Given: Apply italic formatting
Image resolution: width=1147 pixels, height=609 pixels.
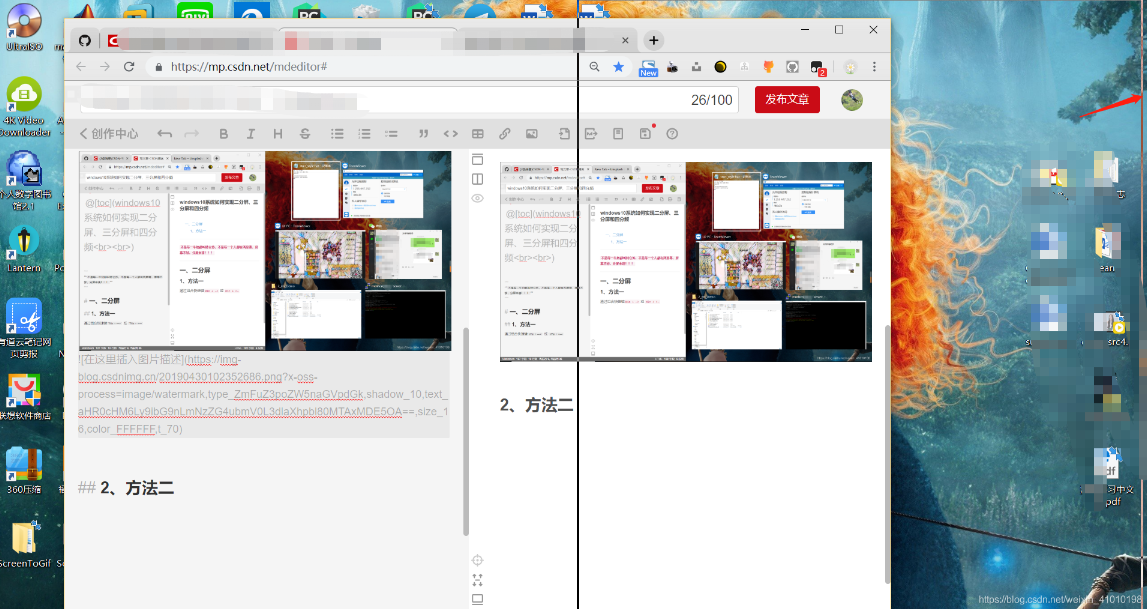Looking at the screenshot, I should (250, 133).
